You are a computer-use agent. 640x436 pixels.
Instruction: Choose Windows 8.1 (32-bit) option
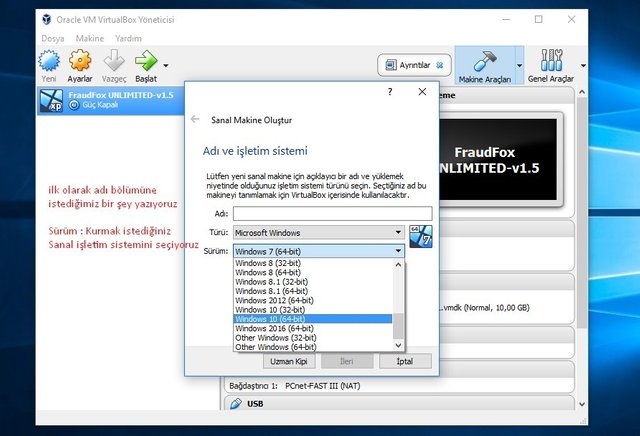(x=313, y=282)
